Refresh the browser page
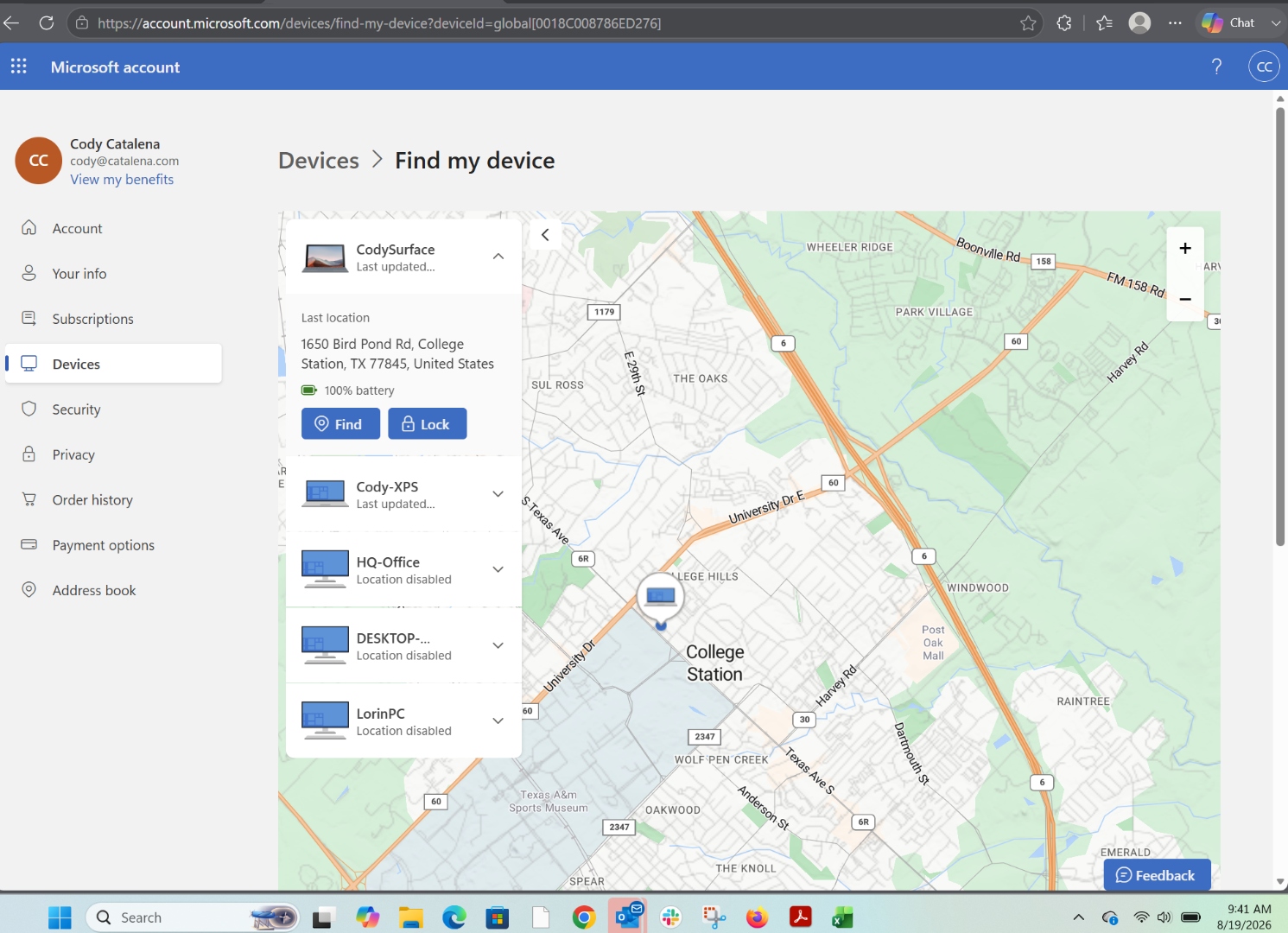 point(47,23)
